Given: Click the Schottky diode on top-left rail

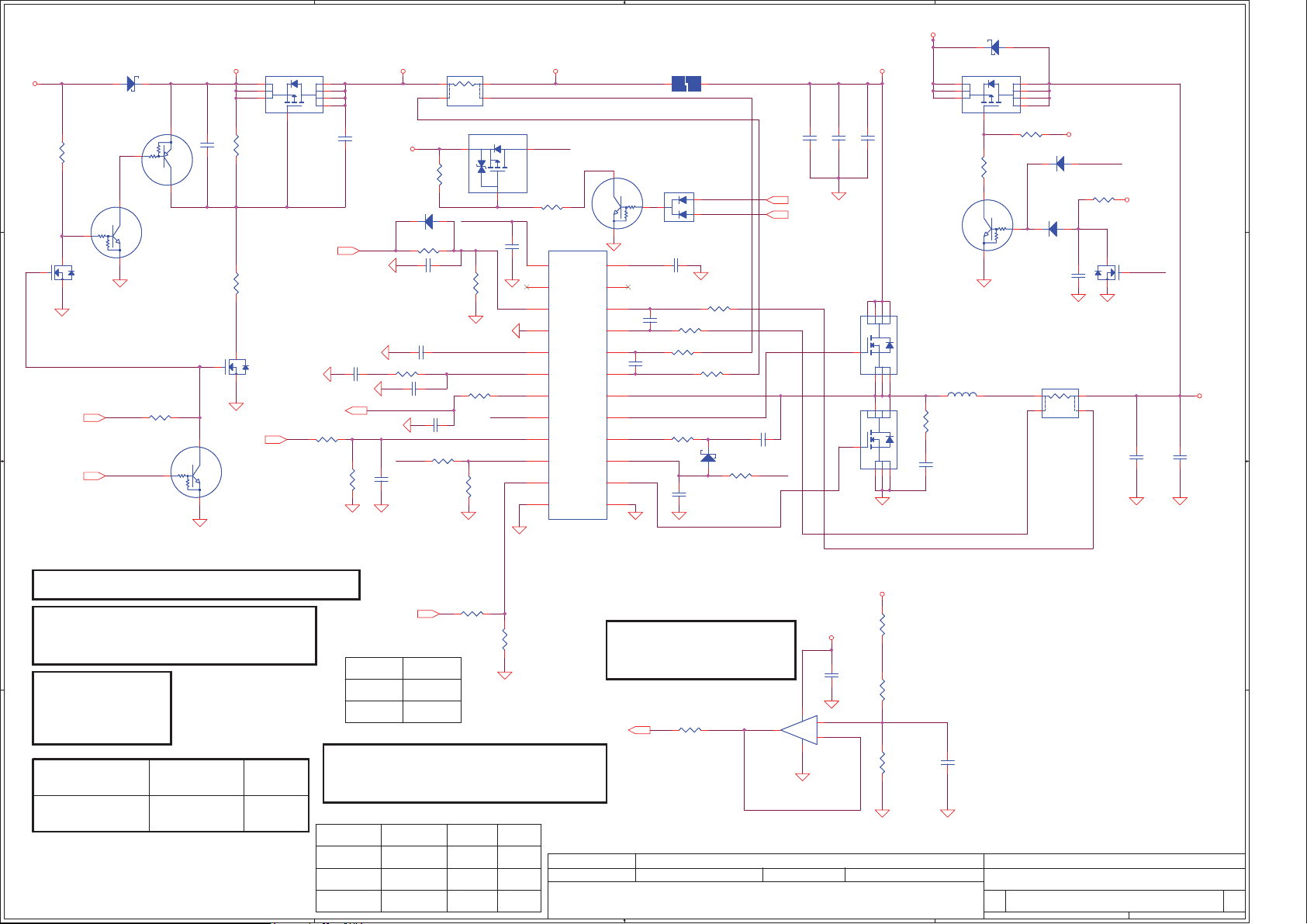Looking at the screenshot, I should [132, 84].
